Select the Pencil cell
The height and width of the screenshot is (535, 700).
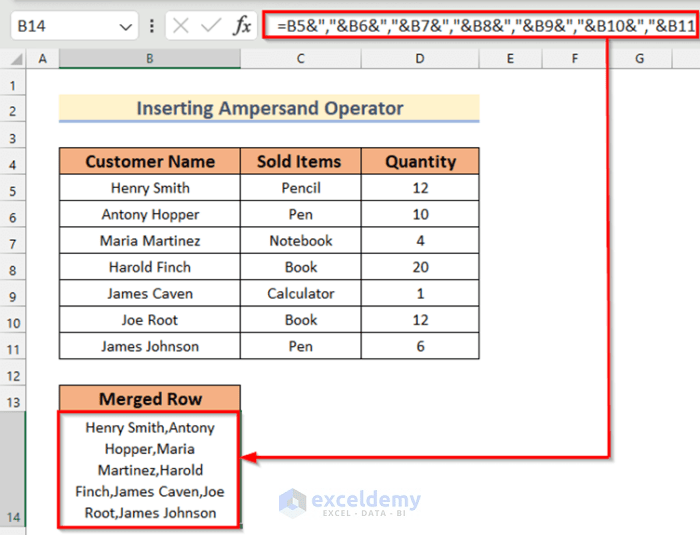300,188
